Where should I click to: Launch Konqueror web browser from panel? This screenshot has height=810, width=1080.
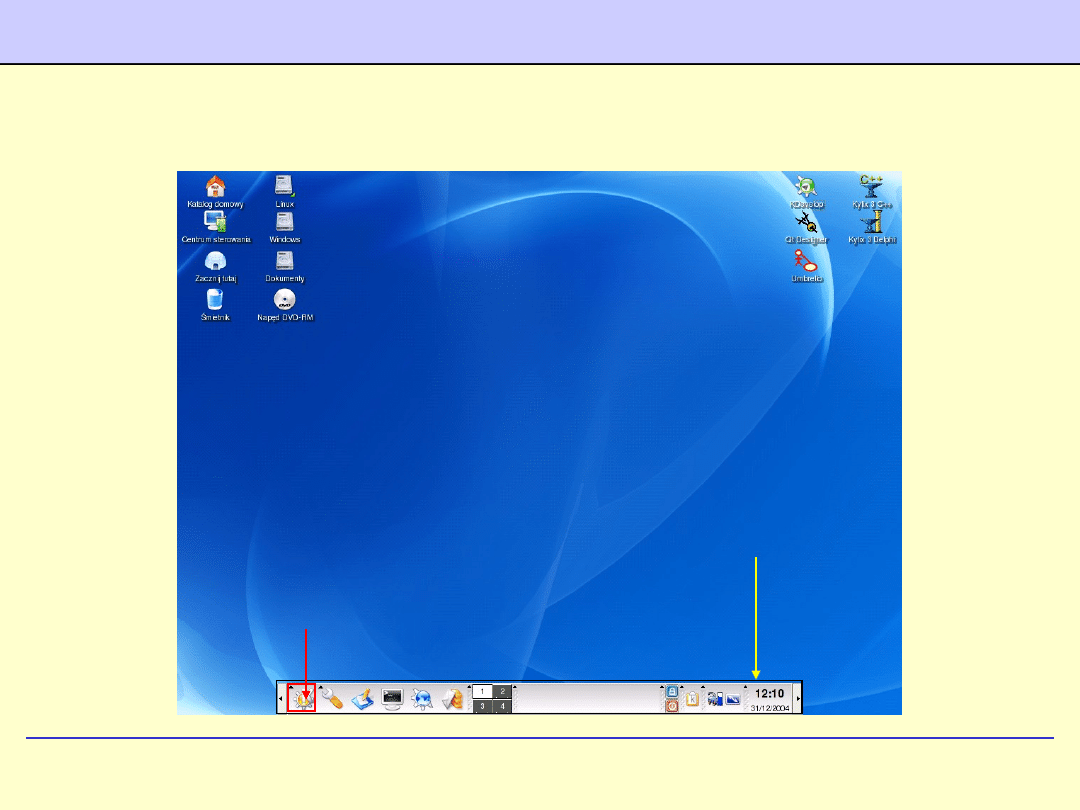coord(422,699)
